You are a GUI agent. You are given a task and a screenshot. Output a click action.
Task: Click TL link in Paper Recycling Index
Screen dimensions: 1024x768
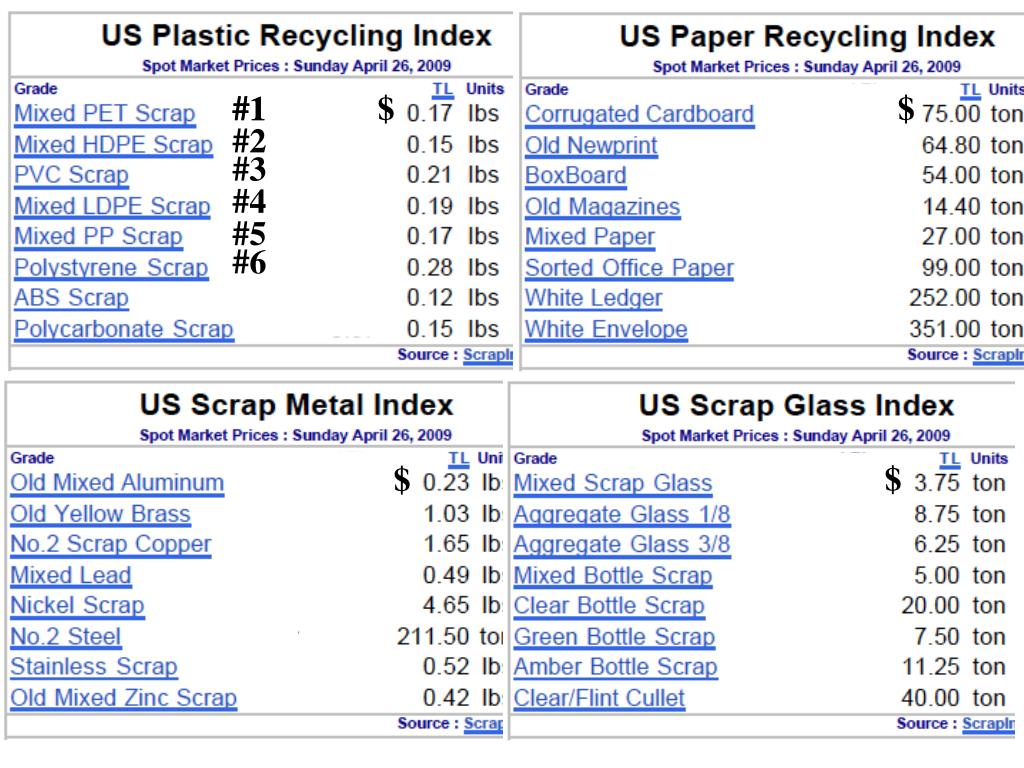point(970,89)
